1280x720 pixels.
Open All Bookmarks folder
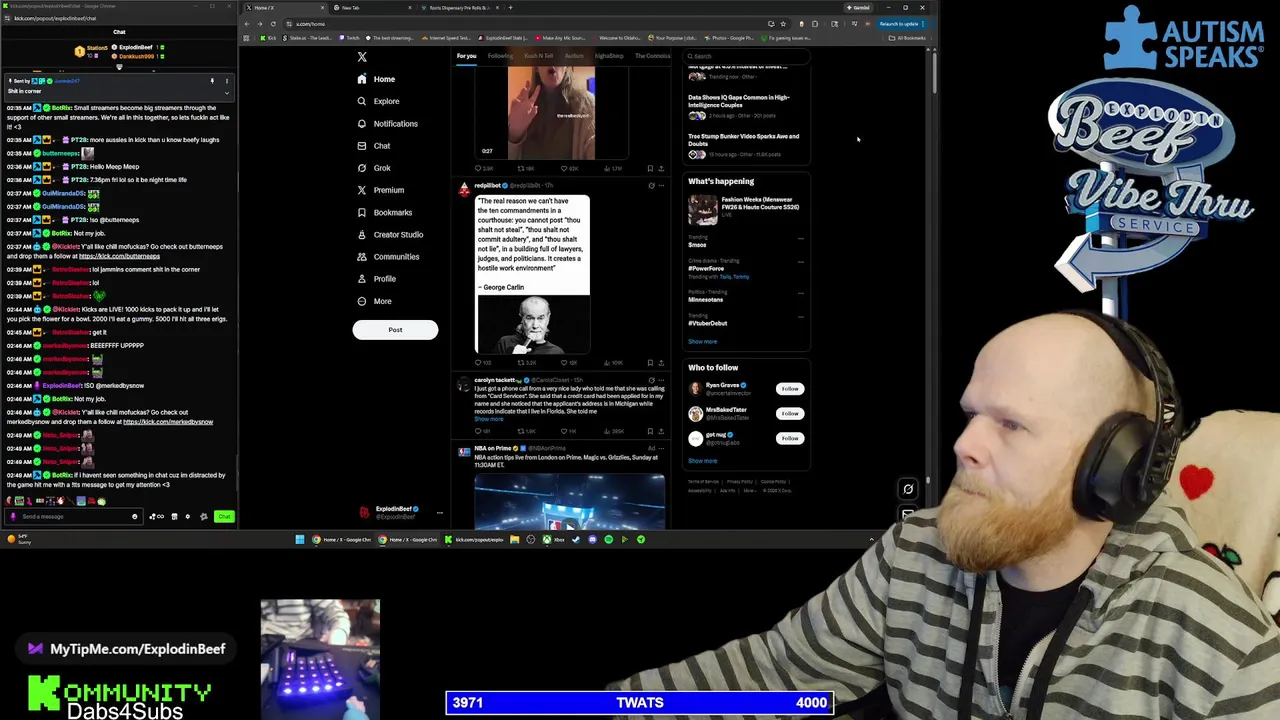908,38
